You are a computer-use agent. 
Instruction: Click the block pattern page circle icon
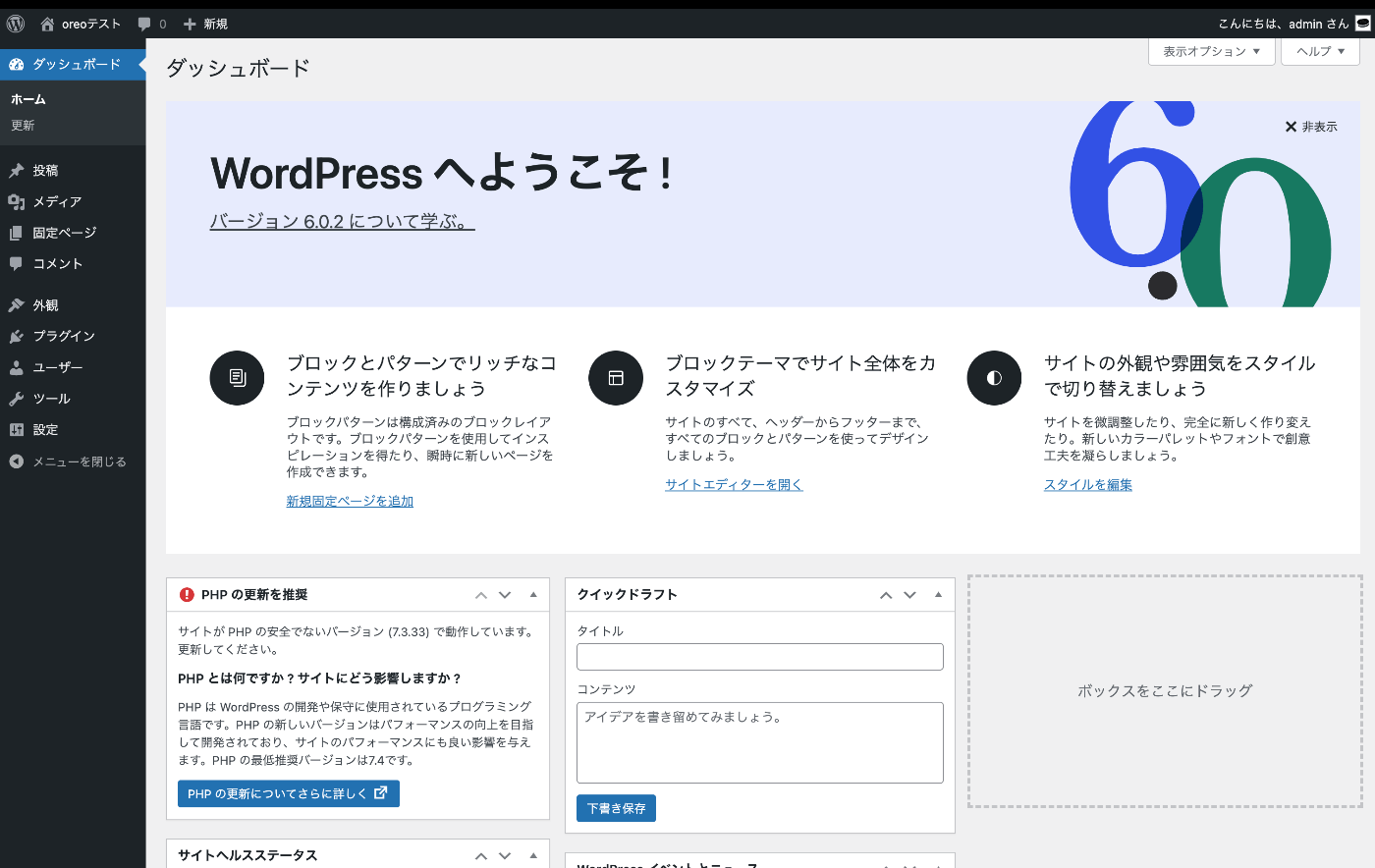237,378
